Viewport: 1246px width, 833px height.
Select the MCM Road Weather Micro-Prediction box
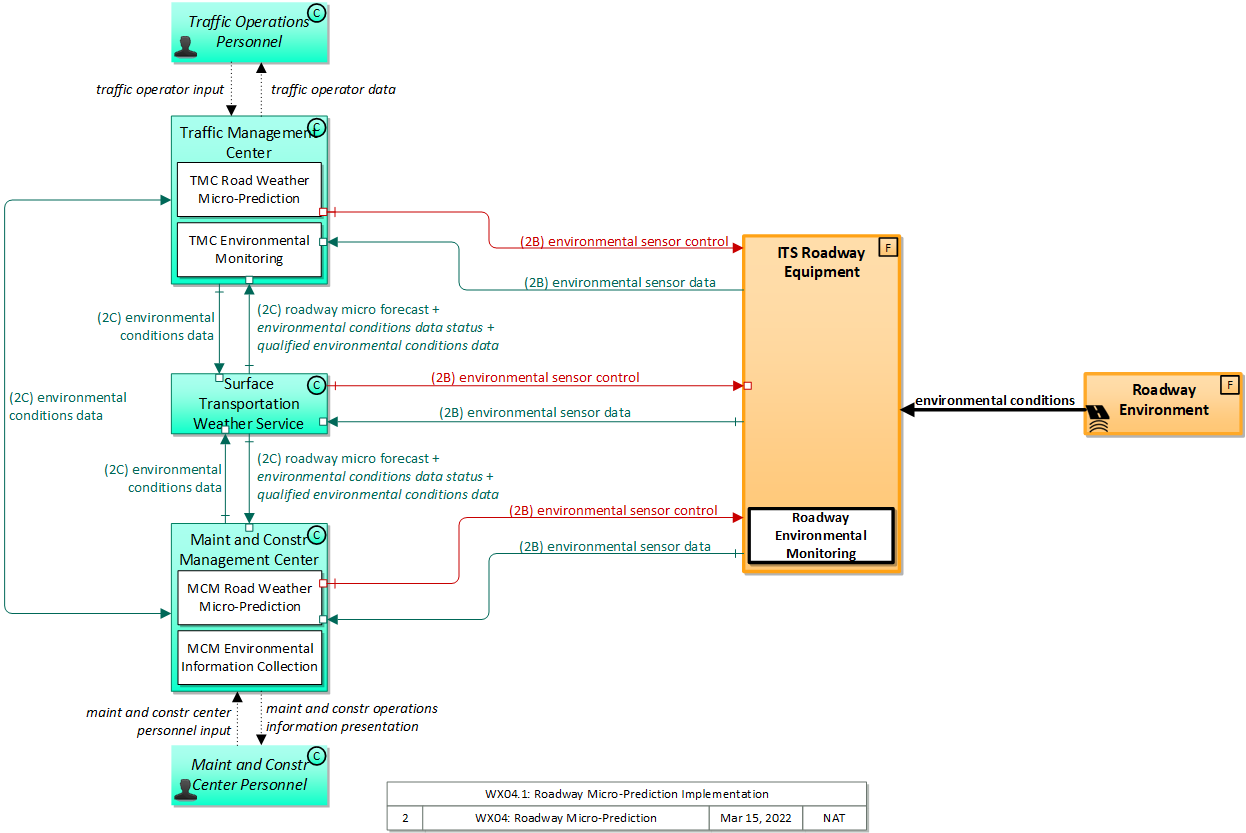249,598
